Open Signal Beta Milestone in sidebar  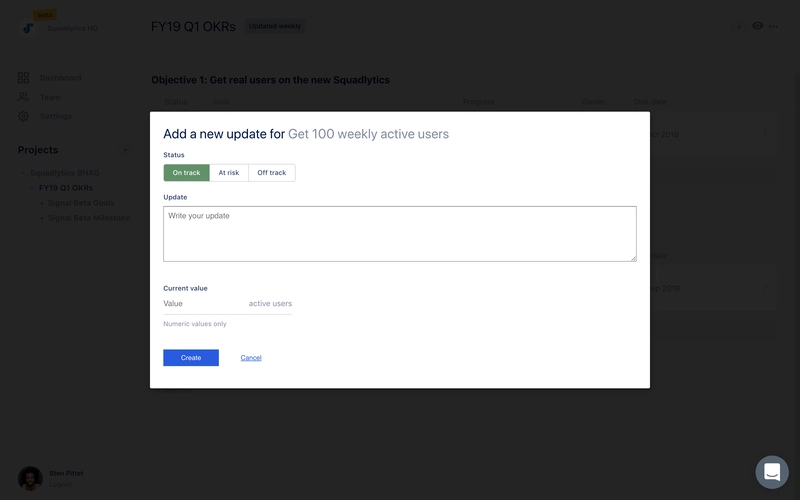(x=88, y=218)
